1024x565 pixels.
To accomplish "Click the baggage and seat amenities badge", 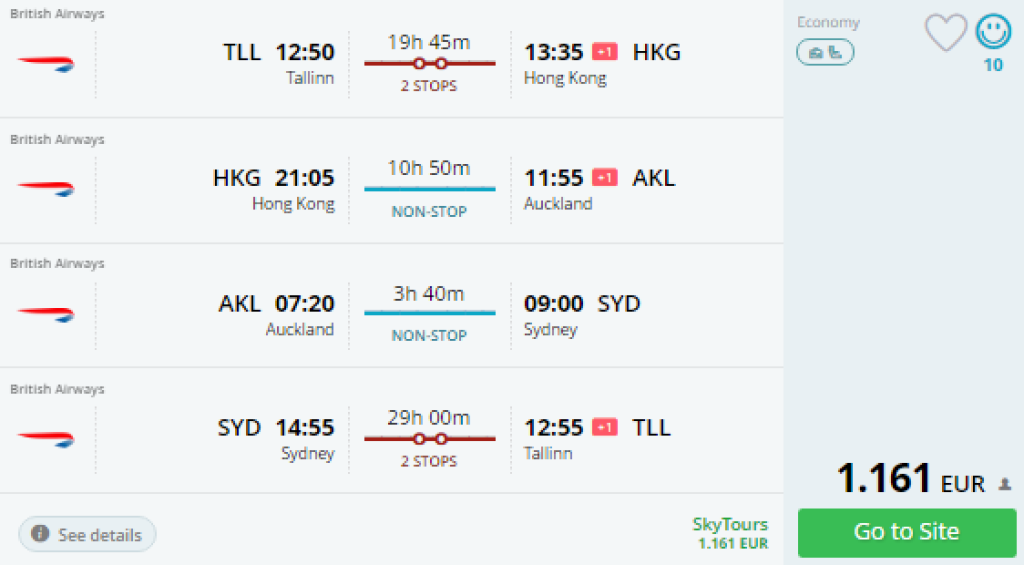I will click(825, 52).
